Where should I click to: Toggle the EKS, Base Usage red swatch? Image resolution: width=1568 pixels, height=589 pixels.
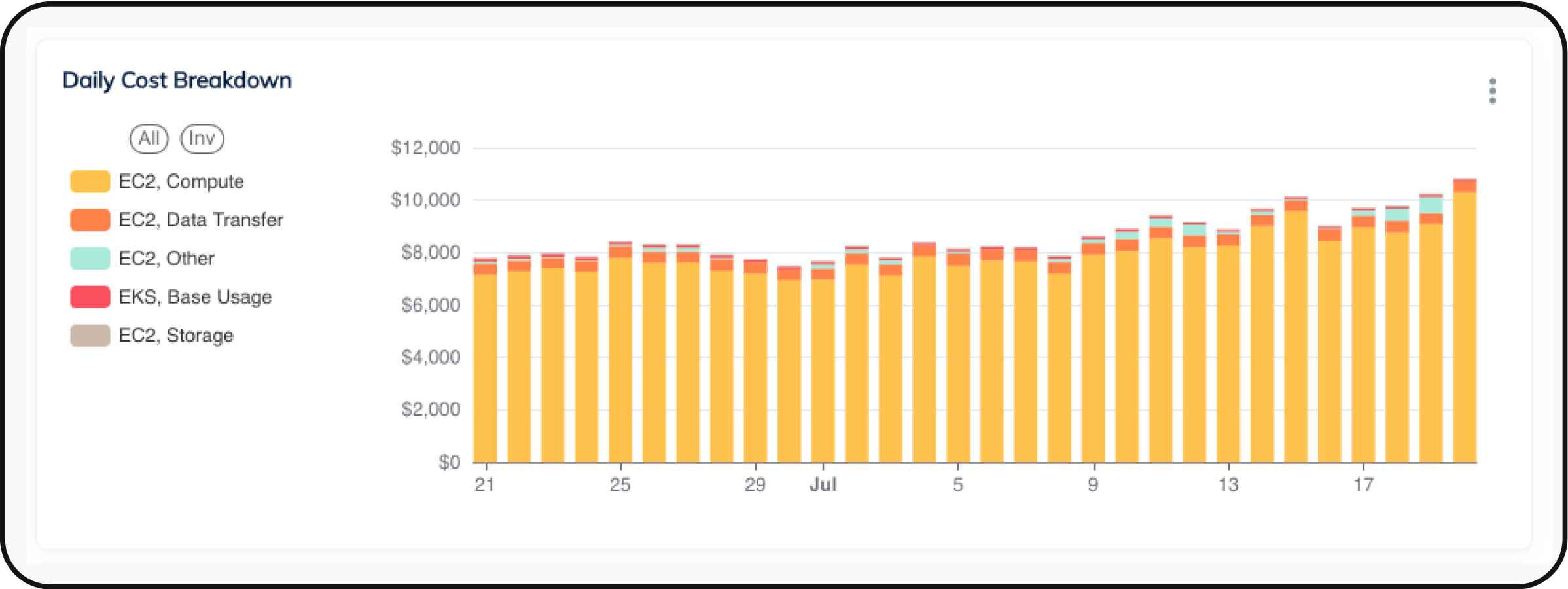[x=90, y=297]
